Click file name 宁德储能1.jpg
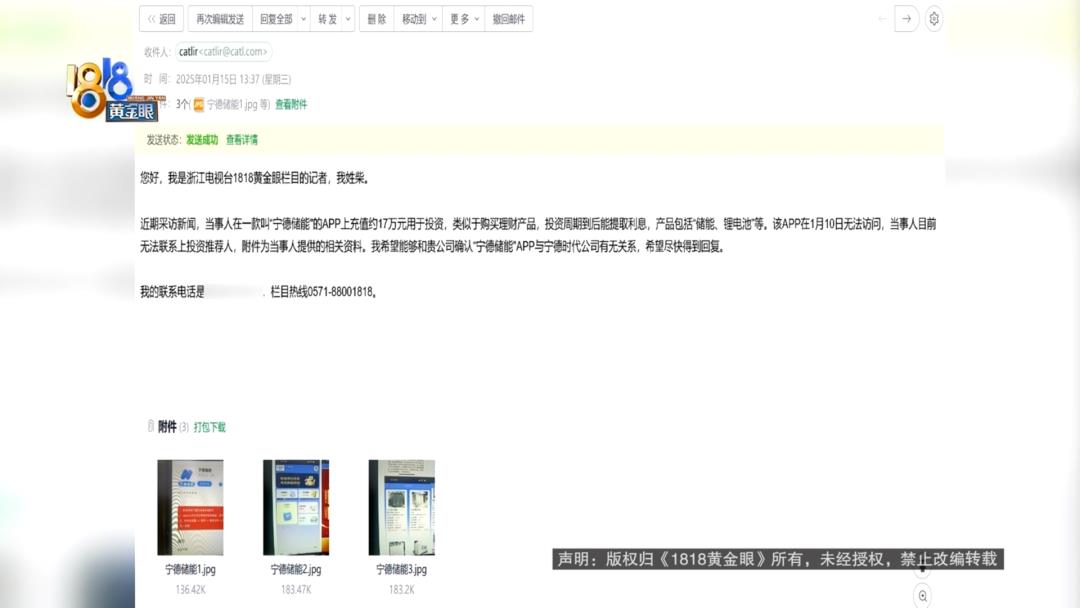The image size is (1080, 608). (x=190, y=569)
